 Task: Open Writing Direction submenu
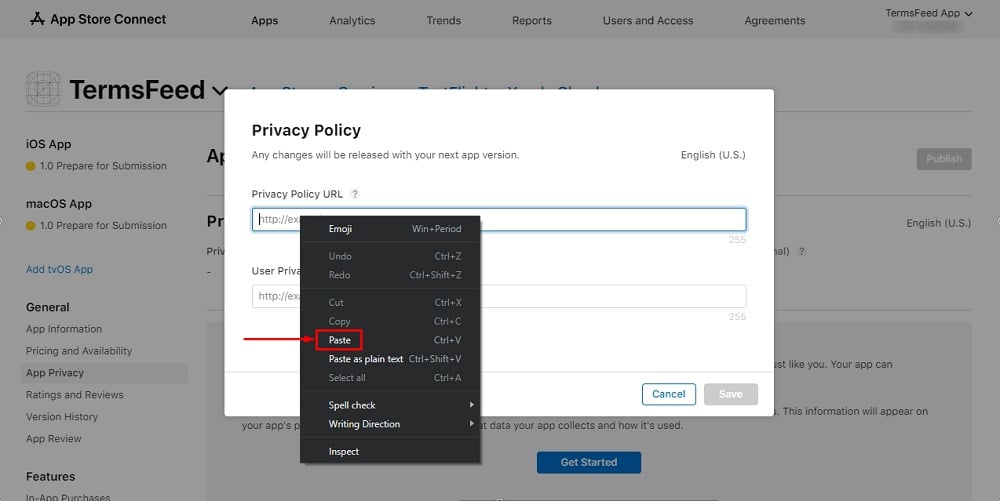(390, 424)
